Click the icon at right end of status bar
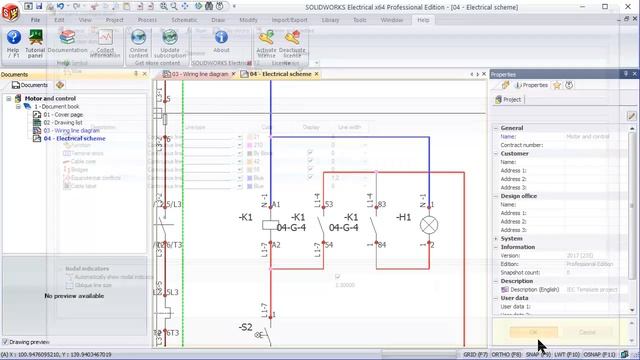Image resolution: width=640 pixels, height=360 pixels. point(624,354)
